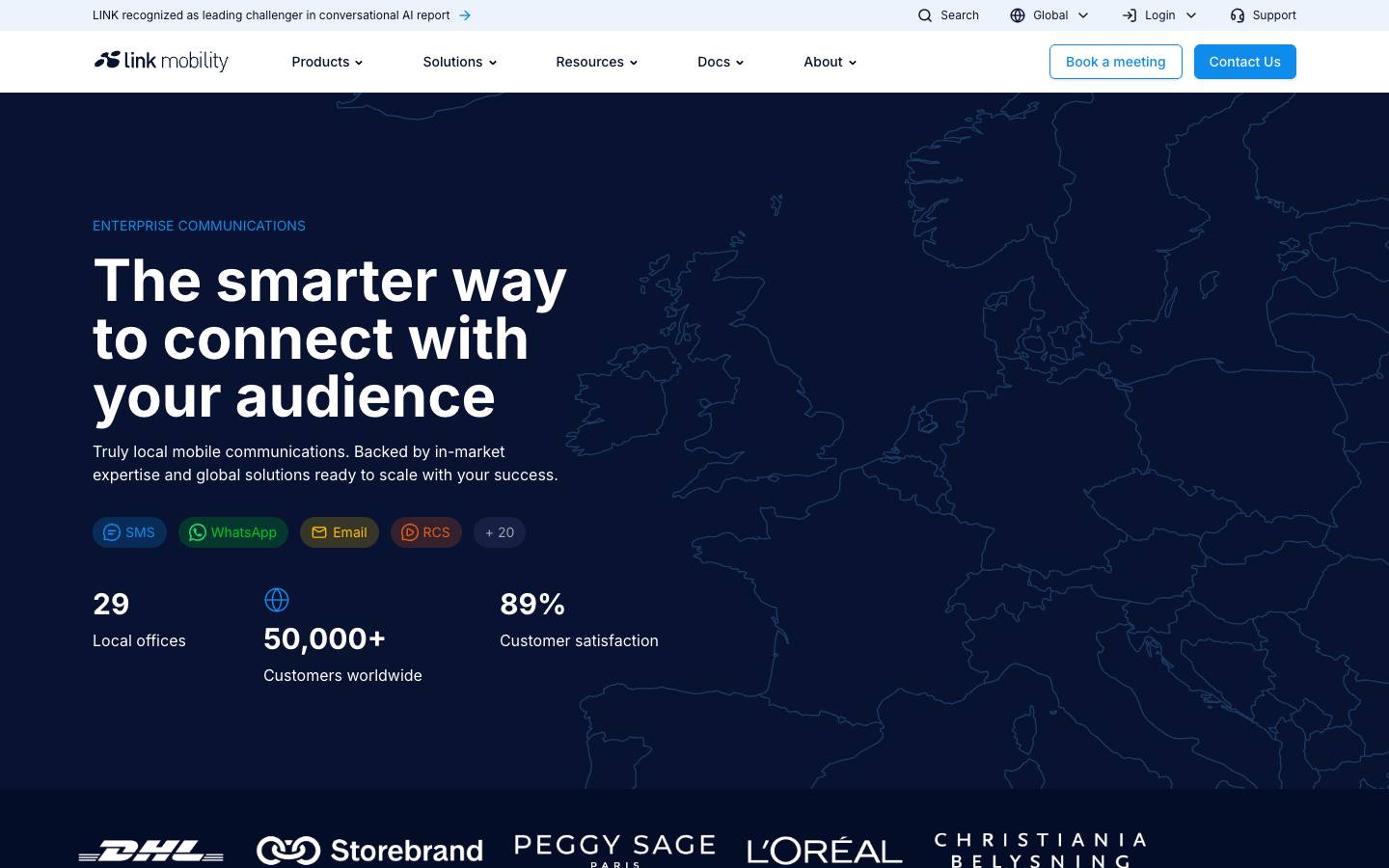
Task: Click the Christiania Belysning logo
Action: click(x=1040, y=850)
